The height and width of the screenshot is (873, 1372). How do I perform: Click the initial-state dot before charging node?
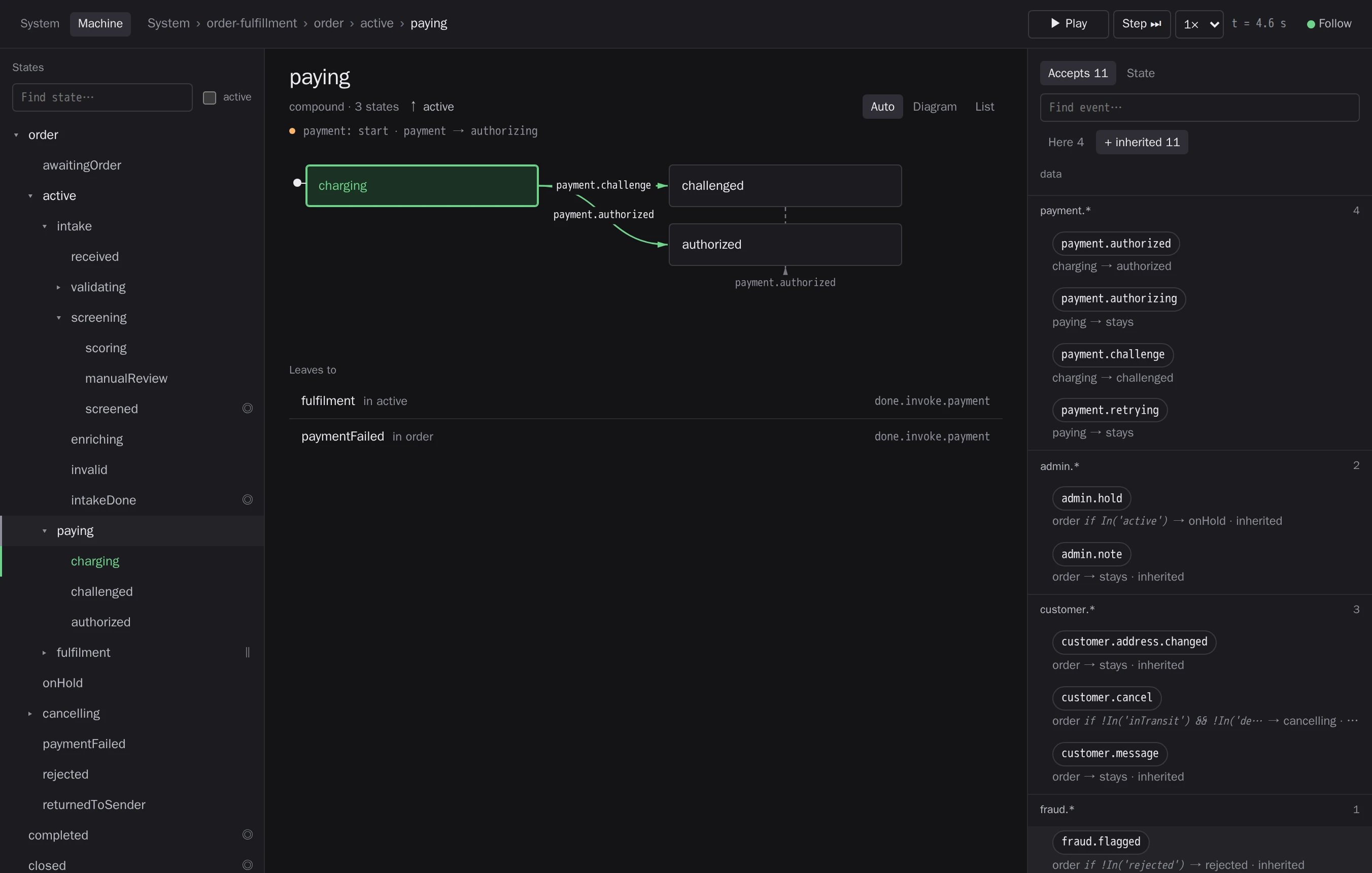297,183
